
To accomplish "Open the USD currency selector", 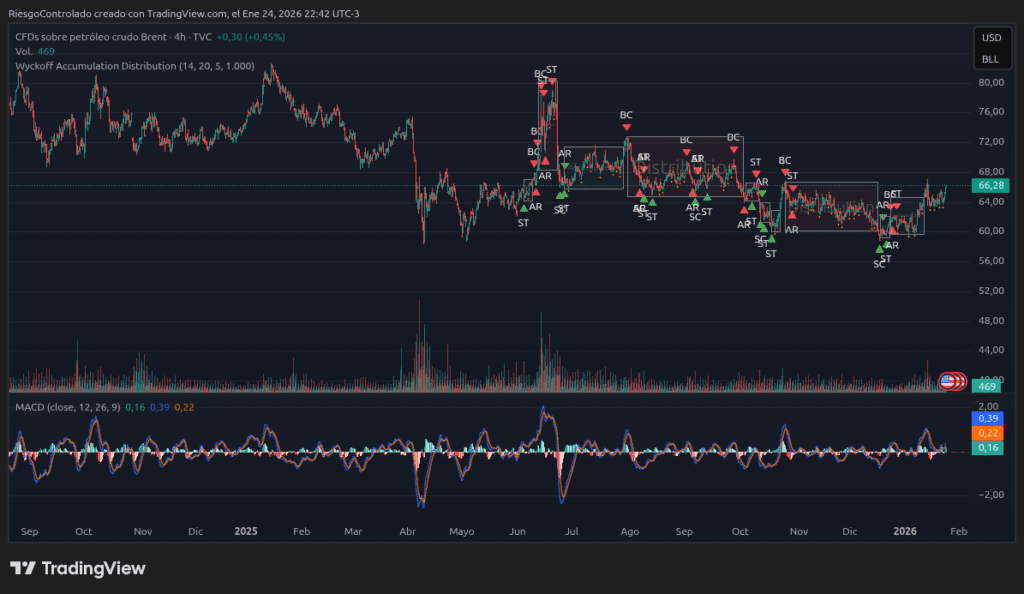I will coord(990,38).
